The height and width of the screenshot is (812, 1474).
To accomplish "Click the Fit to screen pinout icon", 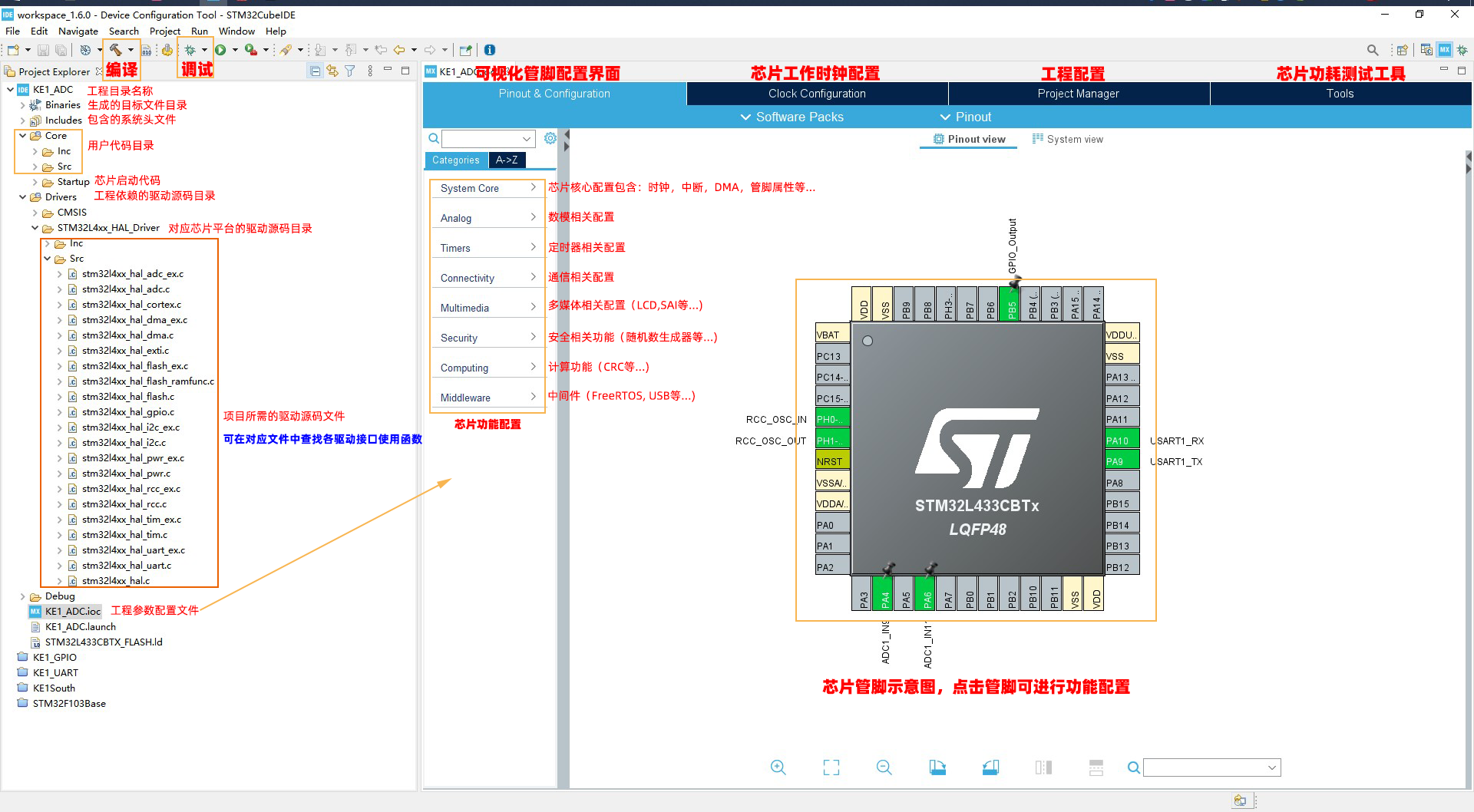I will point(831,767).
